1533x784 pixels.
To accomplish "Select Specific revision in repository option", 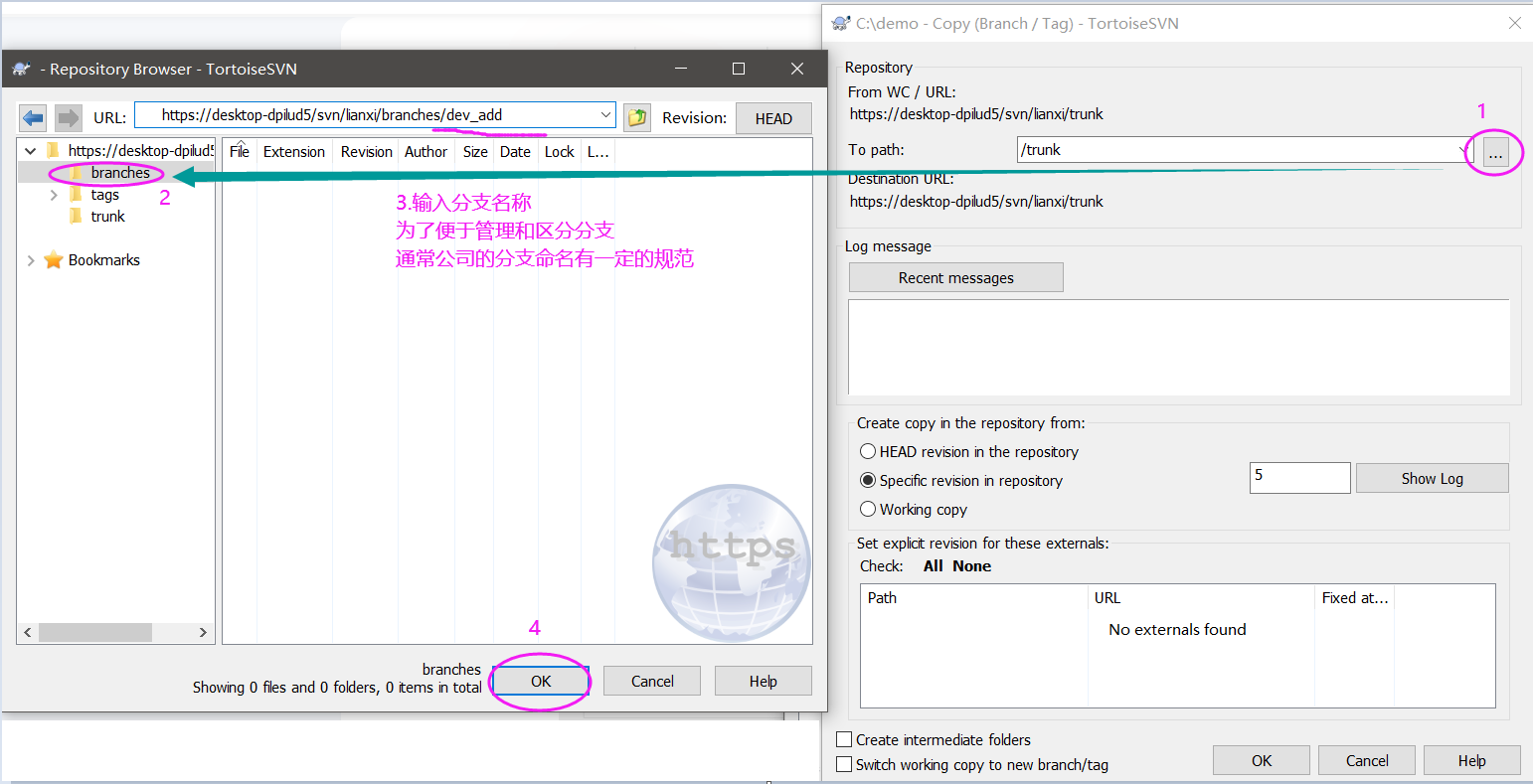I will (868, 480).
